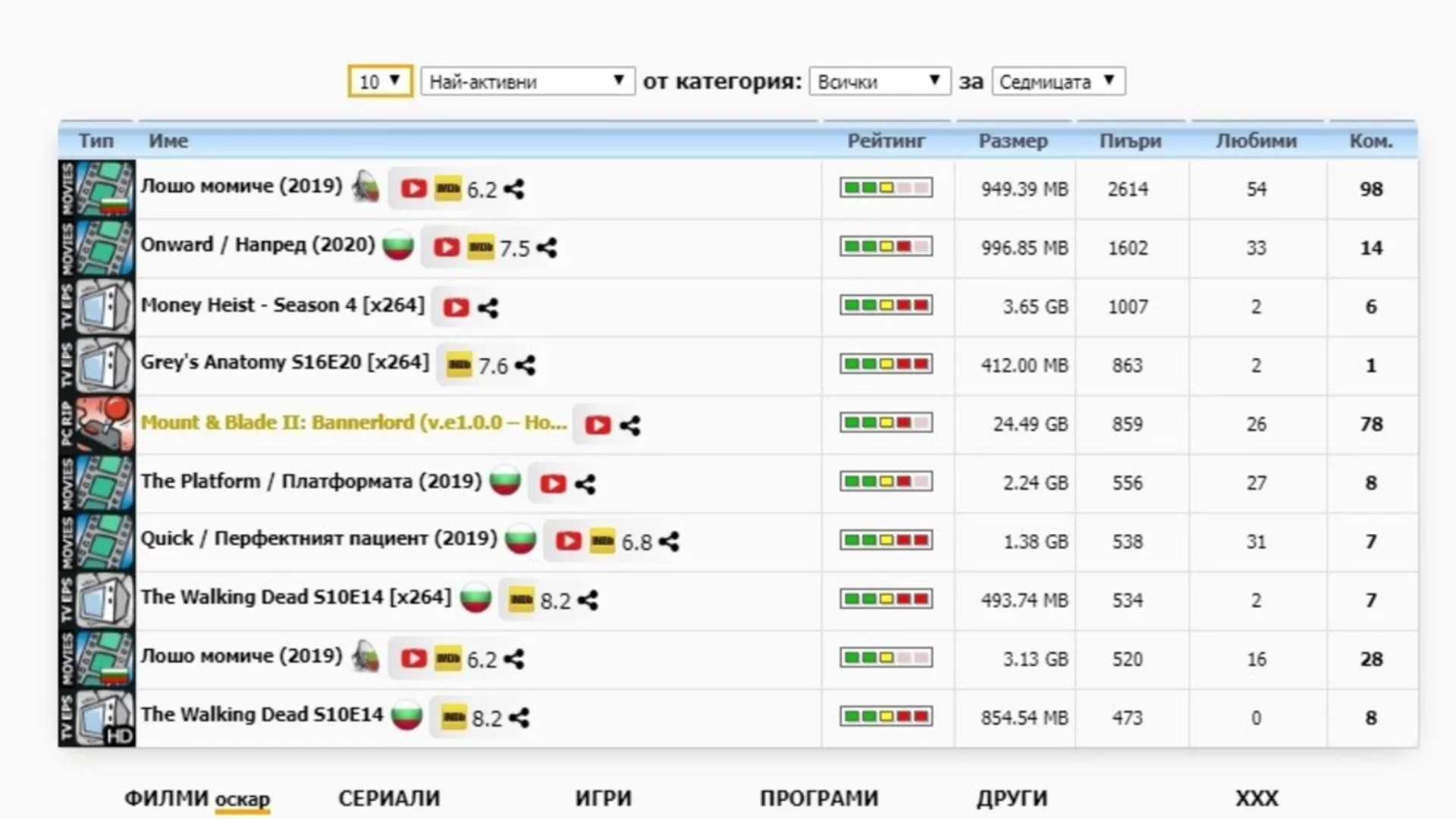
Task: Play the Mount & Blade II: Bannerlord trailer
Action: coord(598,425)
